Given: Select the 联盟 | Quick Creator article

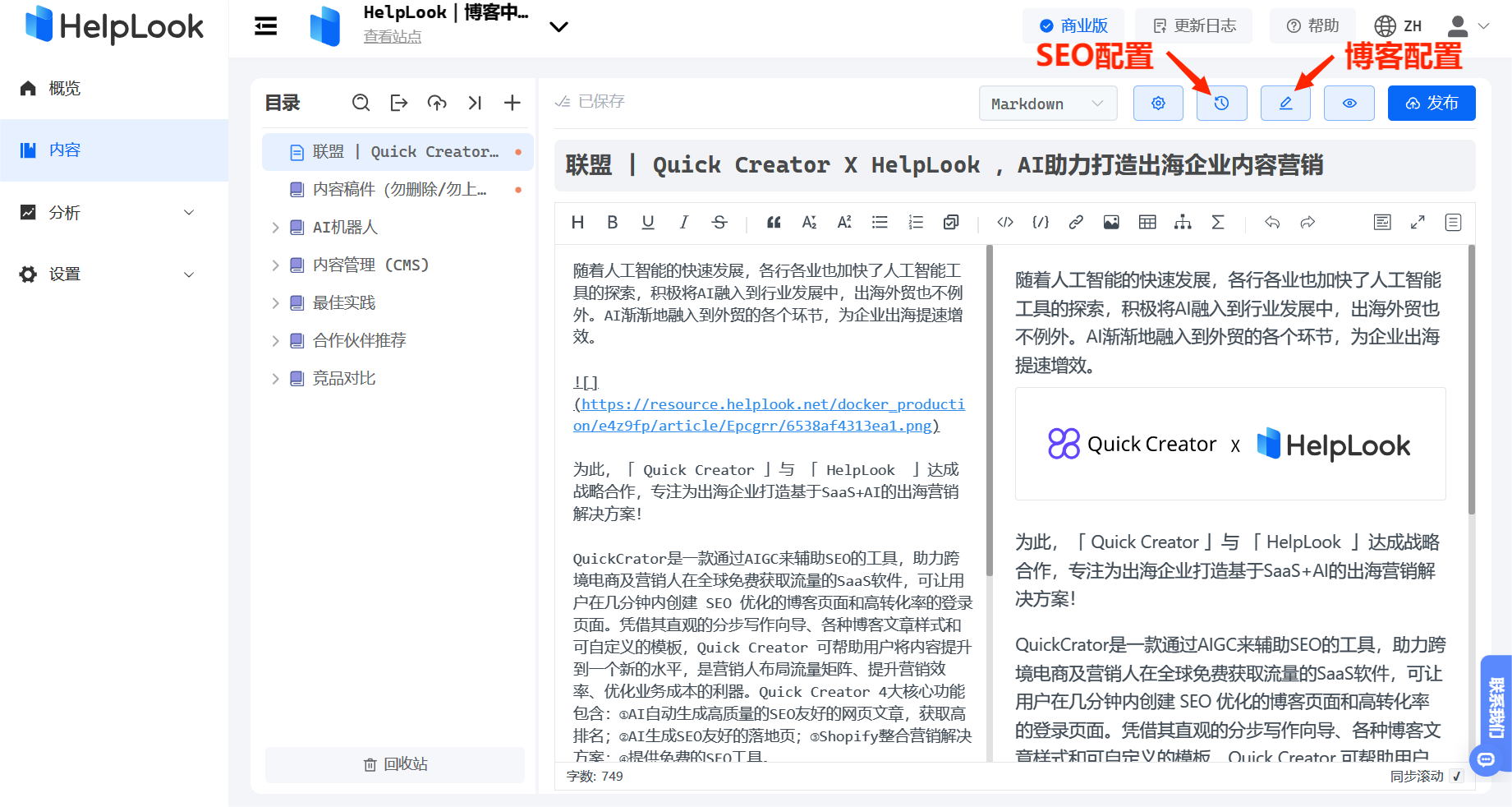Looking at the screenshot, I should click(x=398, y=152).
